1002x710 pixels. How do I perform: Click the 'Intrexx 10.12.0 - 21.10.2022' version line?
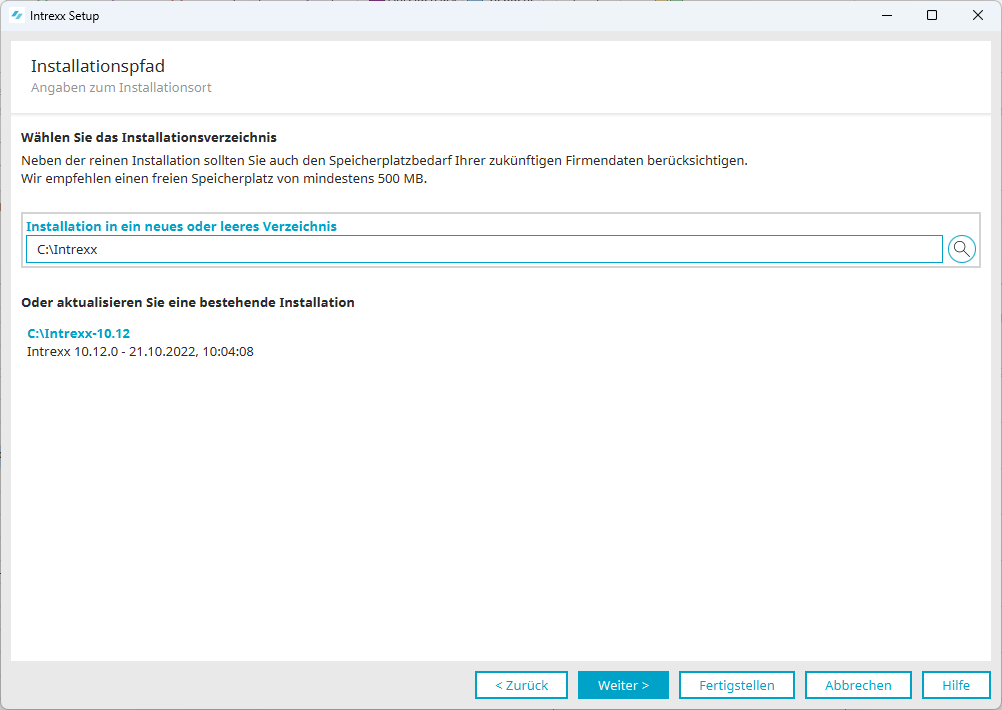(140, 351)
